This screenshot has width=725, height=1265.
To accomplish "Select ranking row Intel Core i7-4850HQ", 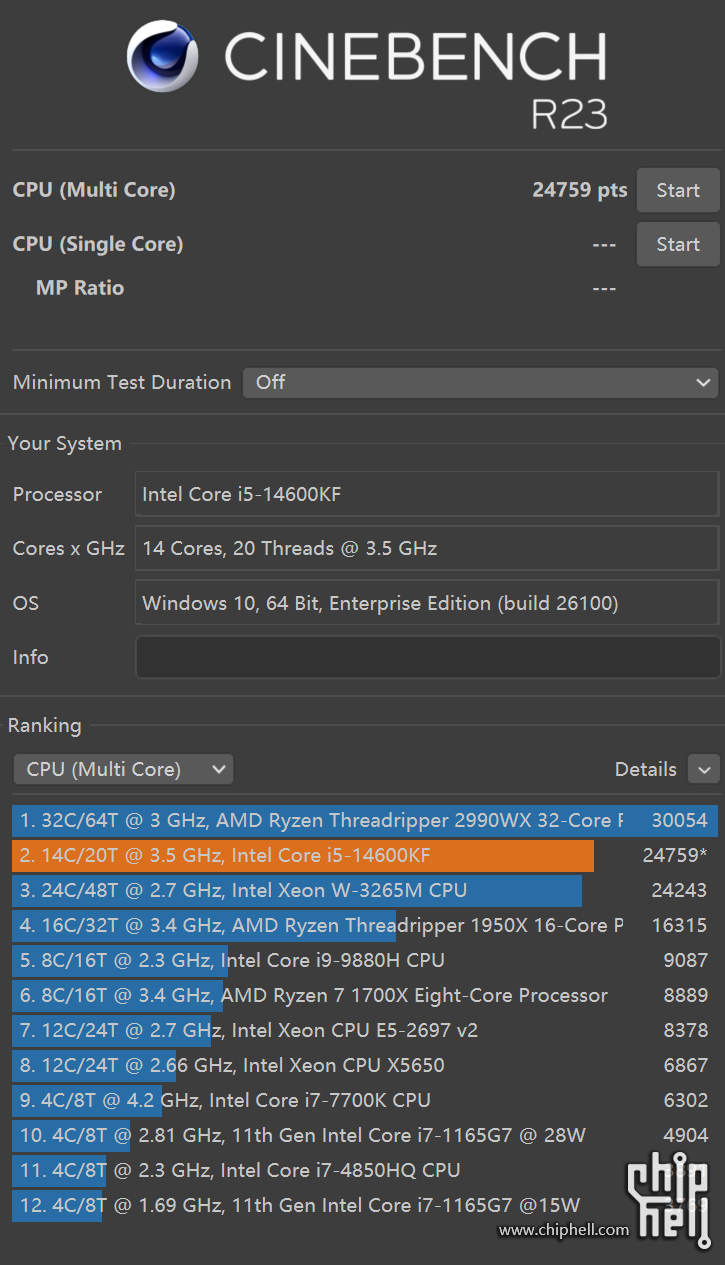I will 365,1171.
